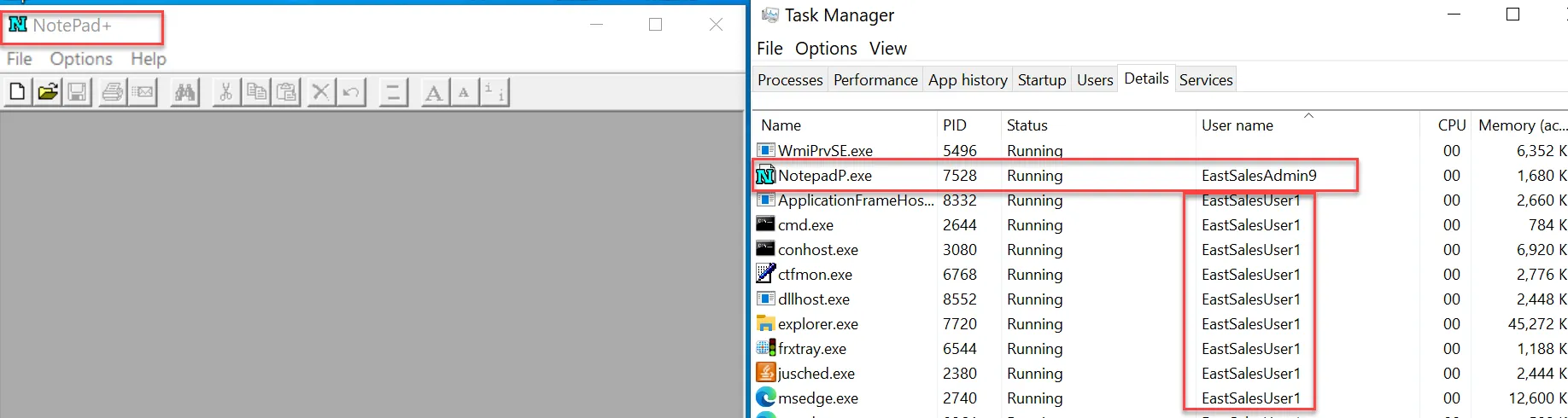The height and width of the screenshot is (418, 1568).
Task: Click the EastSalesAdmin9 user name cell
Action: [1259, 175]
